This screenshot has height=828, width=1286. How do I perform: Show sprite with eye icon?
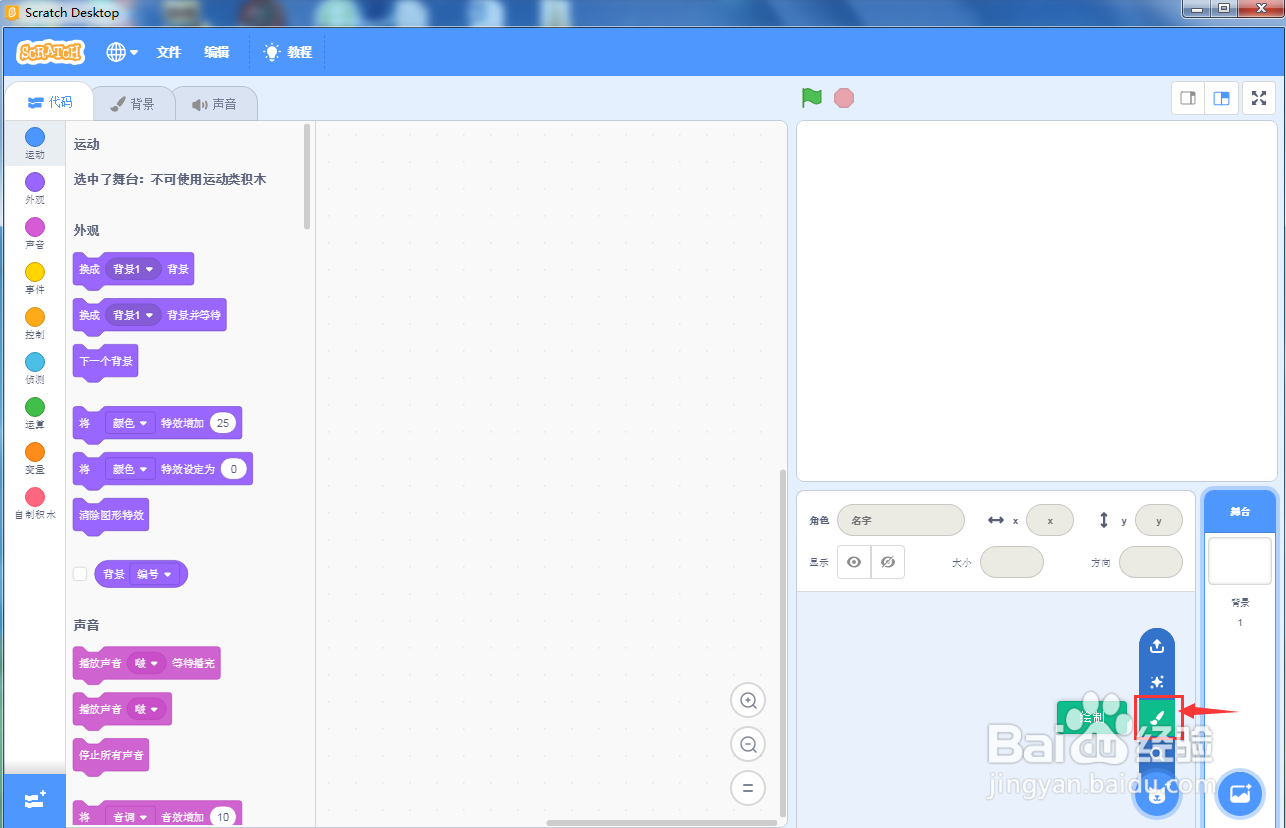coord(854,562)
